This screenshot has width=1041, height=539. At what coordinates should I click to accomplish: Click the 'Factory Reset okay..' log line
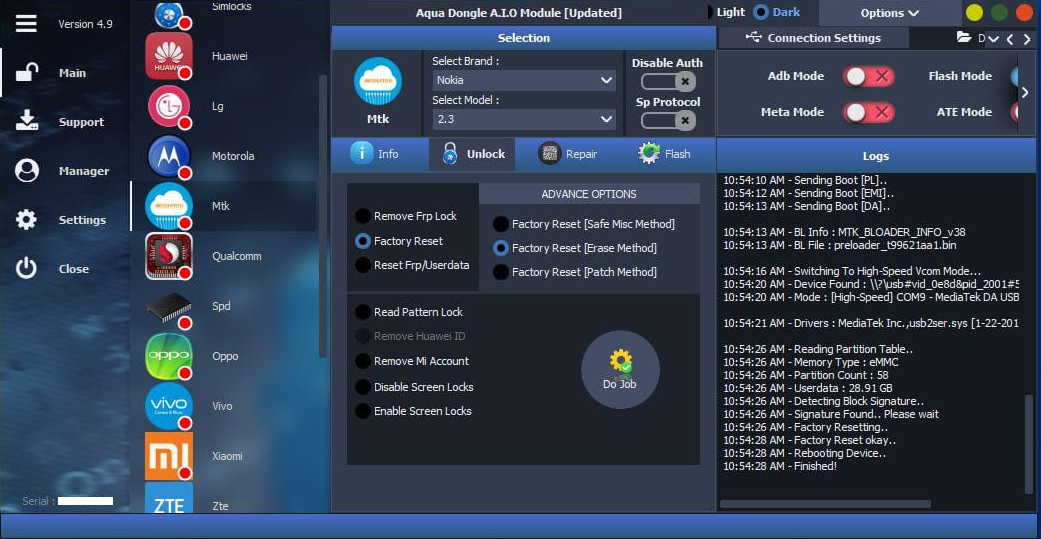(x=809, y=440)
